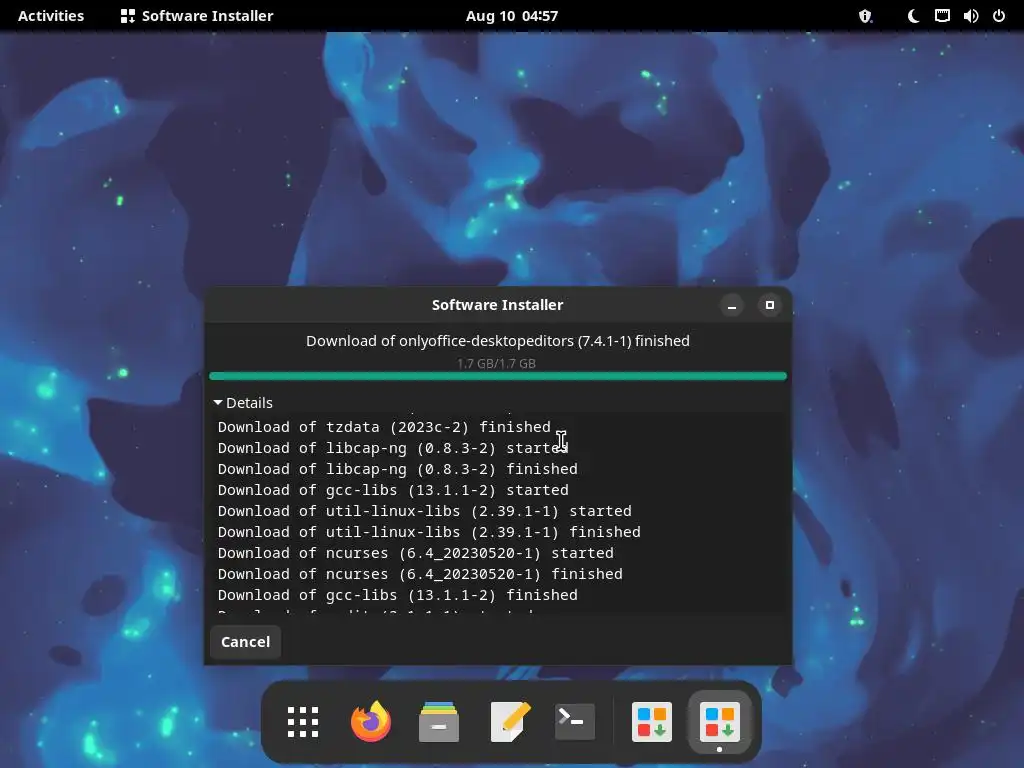Click the 1.7 GB/1.7 GB size label

tap(496, 364)
